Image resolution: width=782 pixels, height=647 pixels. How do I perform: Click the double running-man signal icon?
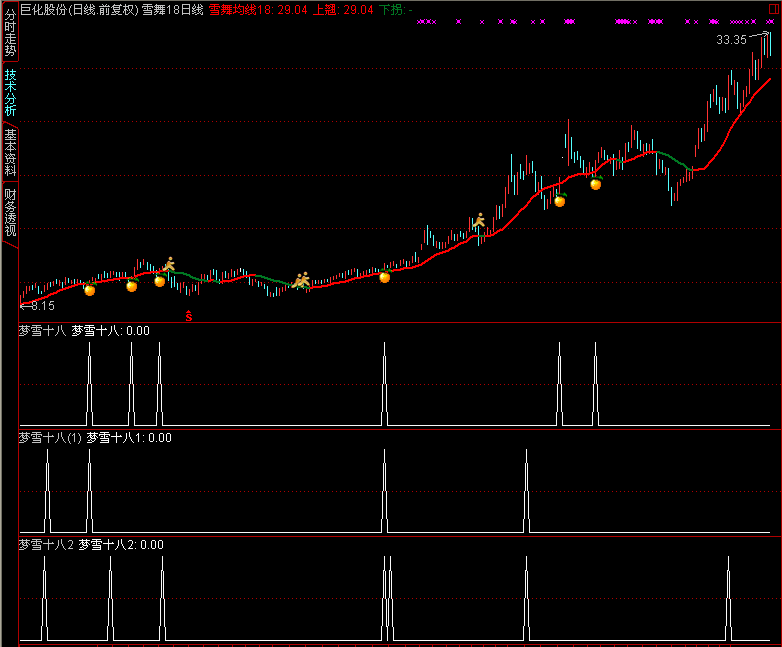pyautogui.click(x=301, y=280)
